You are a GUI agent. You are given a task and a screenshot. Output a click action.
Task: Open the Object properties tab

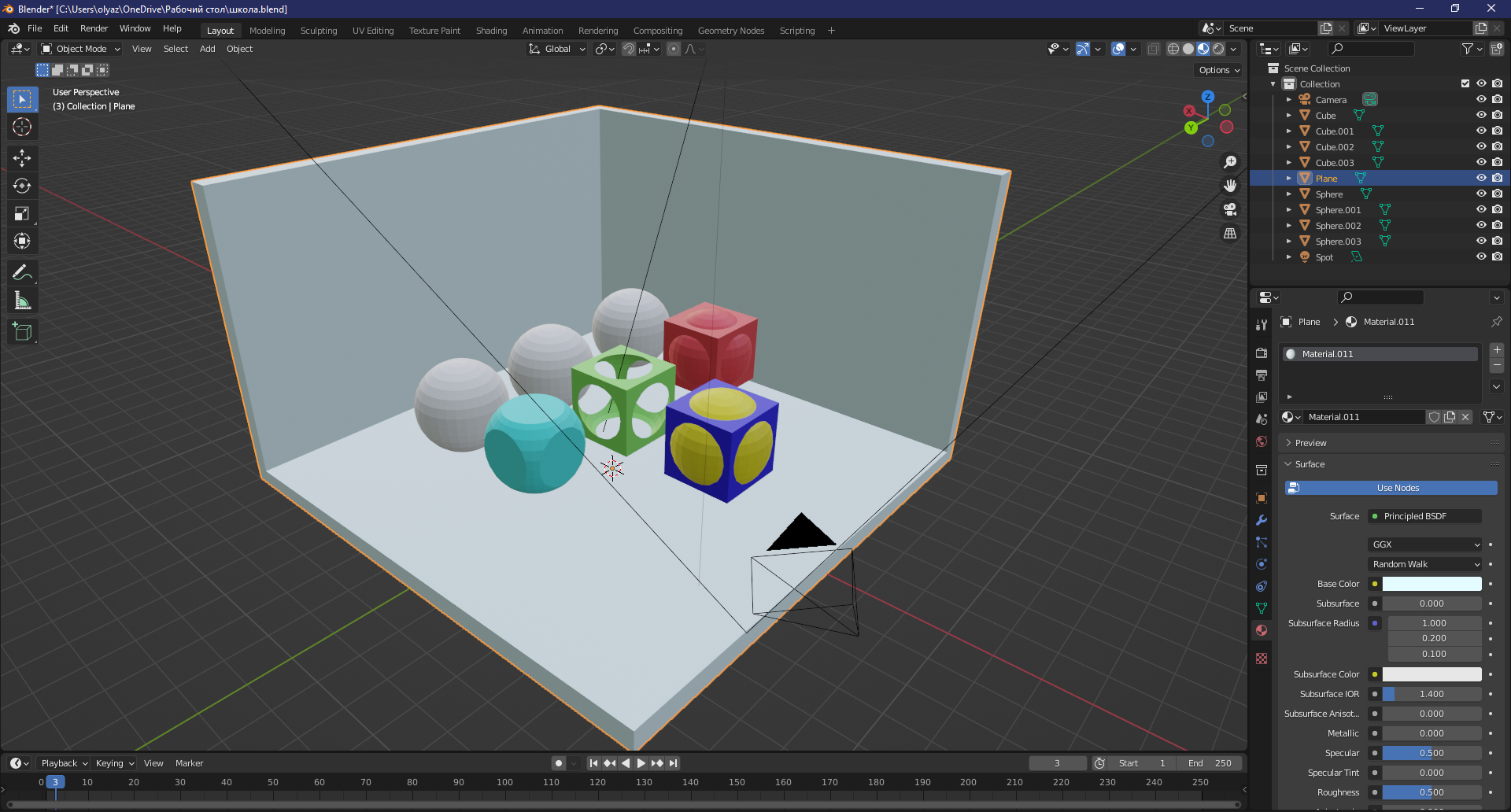[1262, 497]
